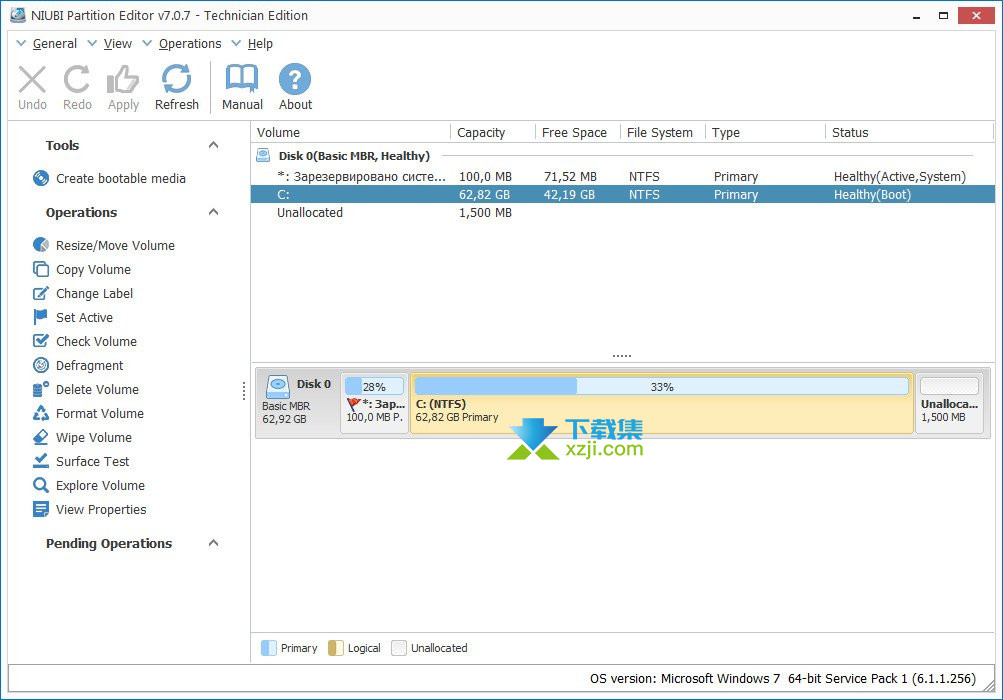The image size is (1003, 700).
Task: Click the Logical legend color swatch
Action: click(336, 648)
